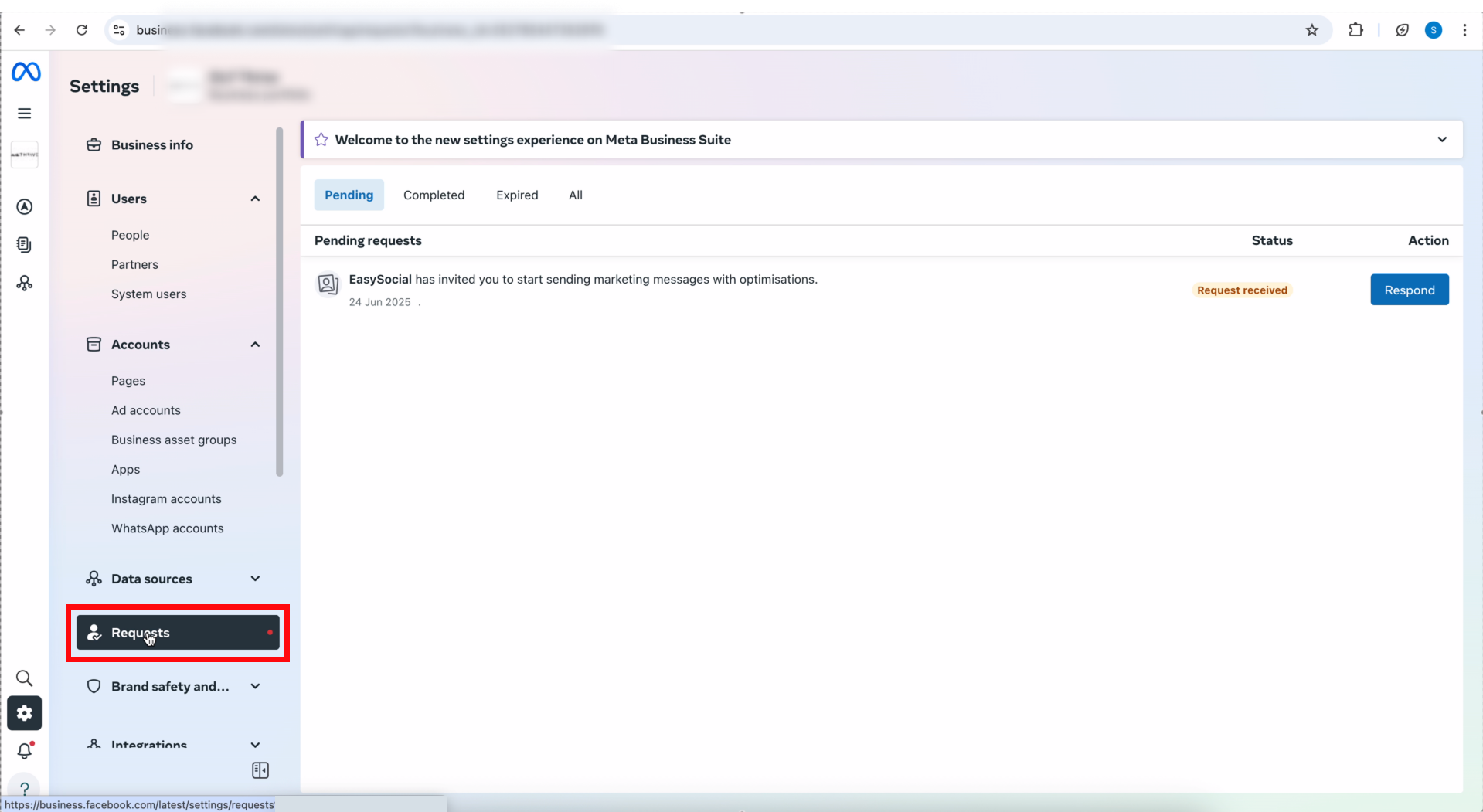Viewport: 1483px width, 812px height.
Task: Click the 24 Jun 2025 date
Action: 379,302
